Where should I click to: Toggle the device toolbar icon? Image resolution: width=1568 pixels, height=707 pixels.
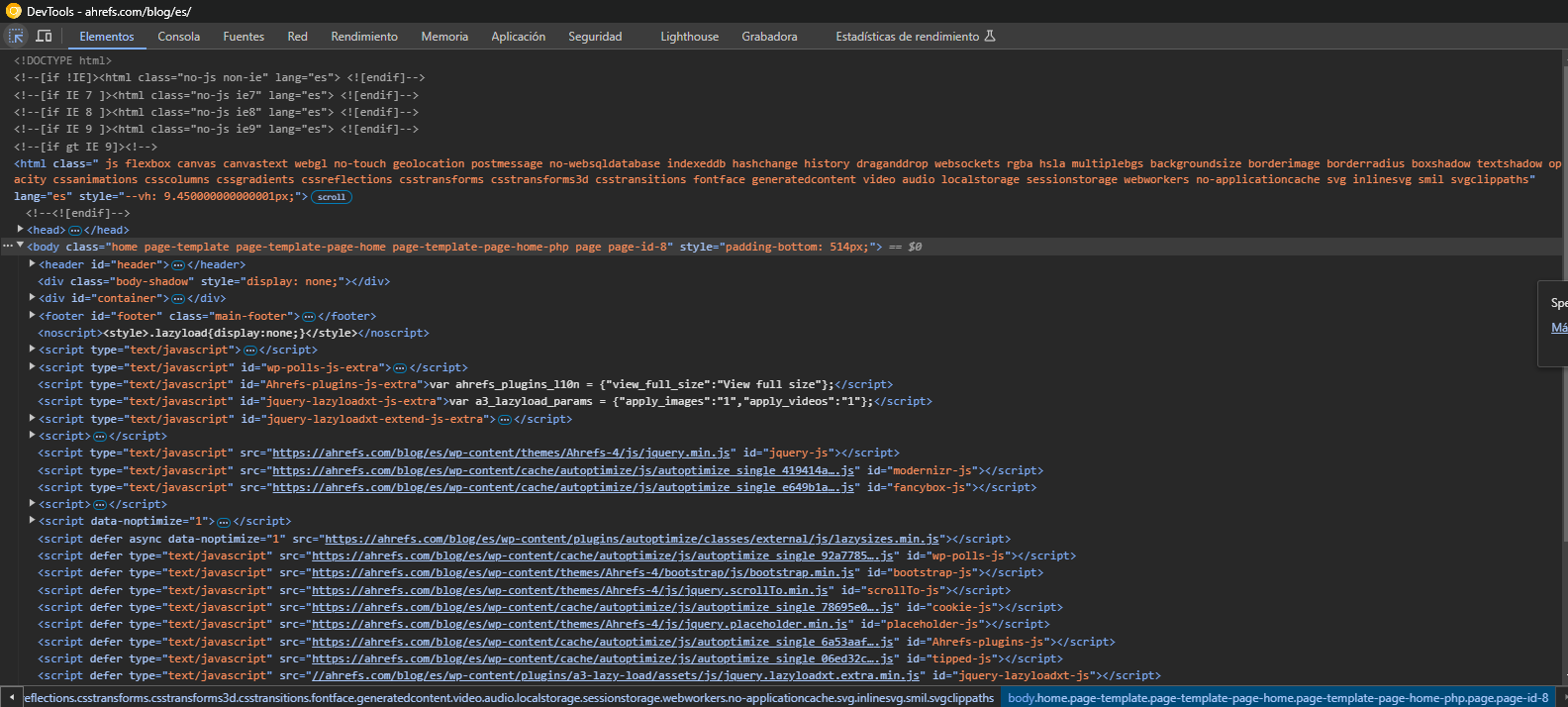44,37
